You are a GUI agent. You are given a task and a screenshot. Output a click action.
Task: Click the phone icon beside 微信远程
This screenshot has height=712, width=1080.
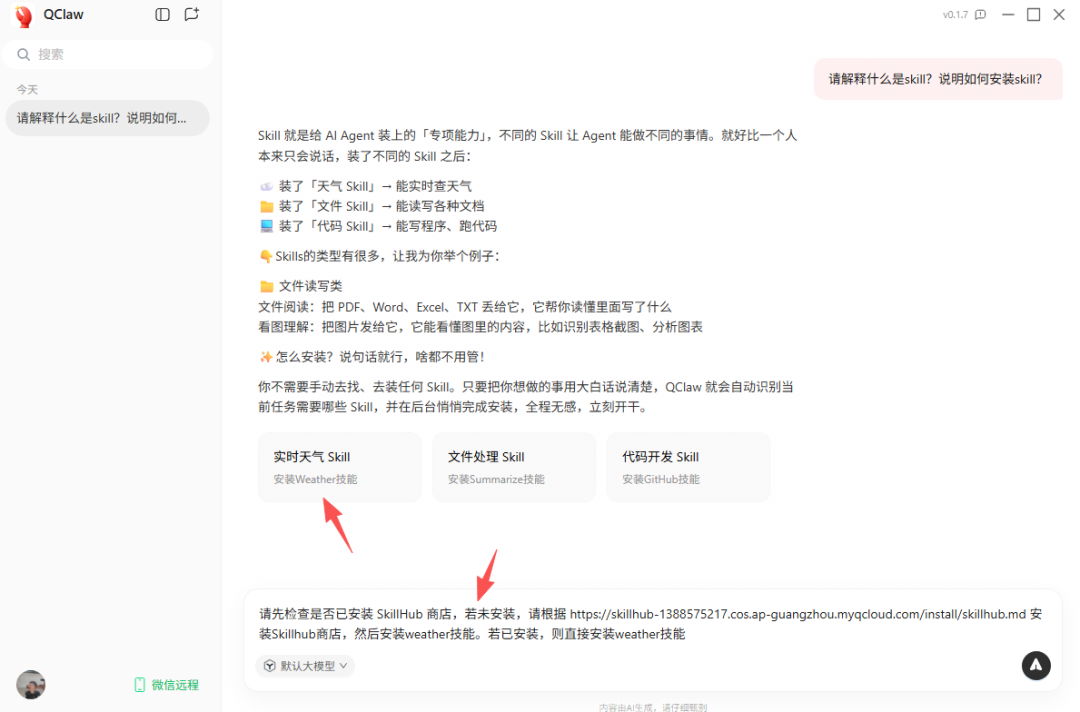click(x=139, y=684)
